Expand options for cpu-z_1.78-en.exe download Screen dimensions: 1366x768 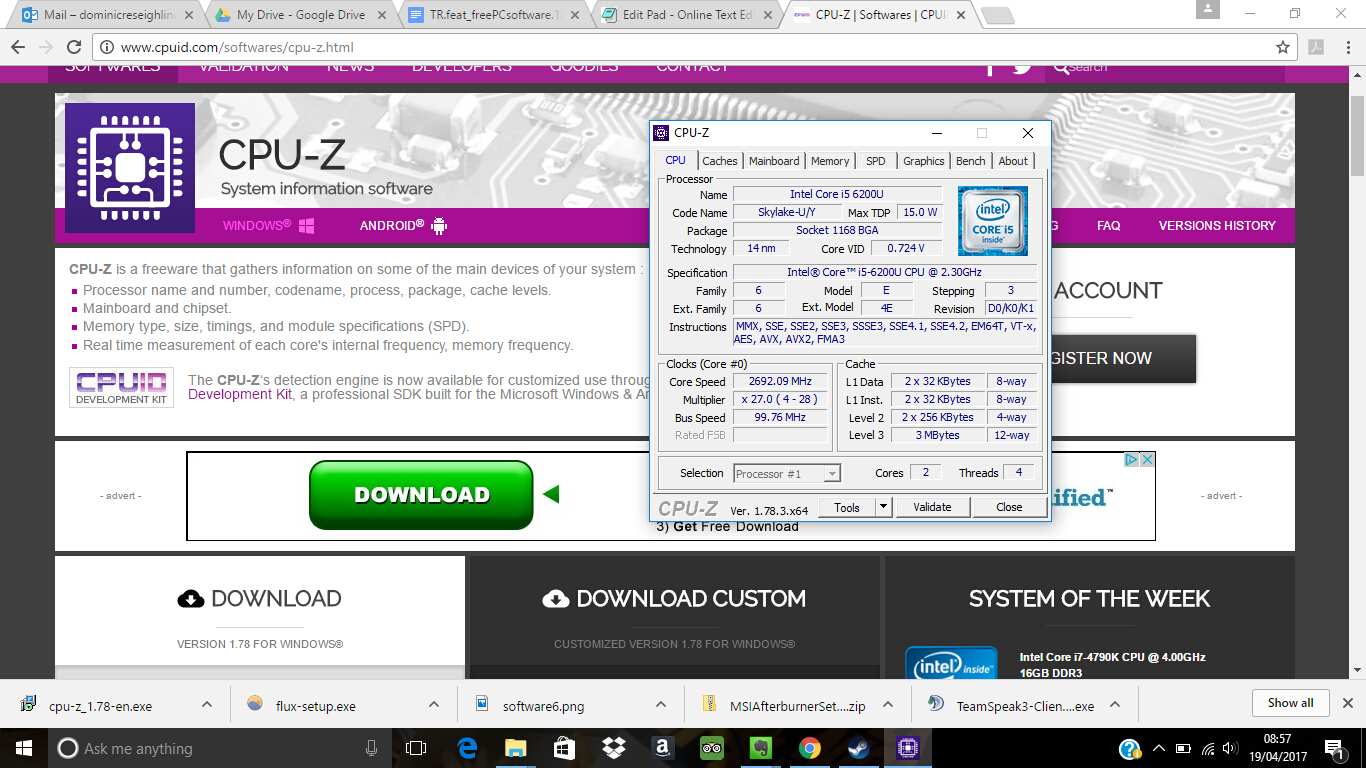coord(206,705)
